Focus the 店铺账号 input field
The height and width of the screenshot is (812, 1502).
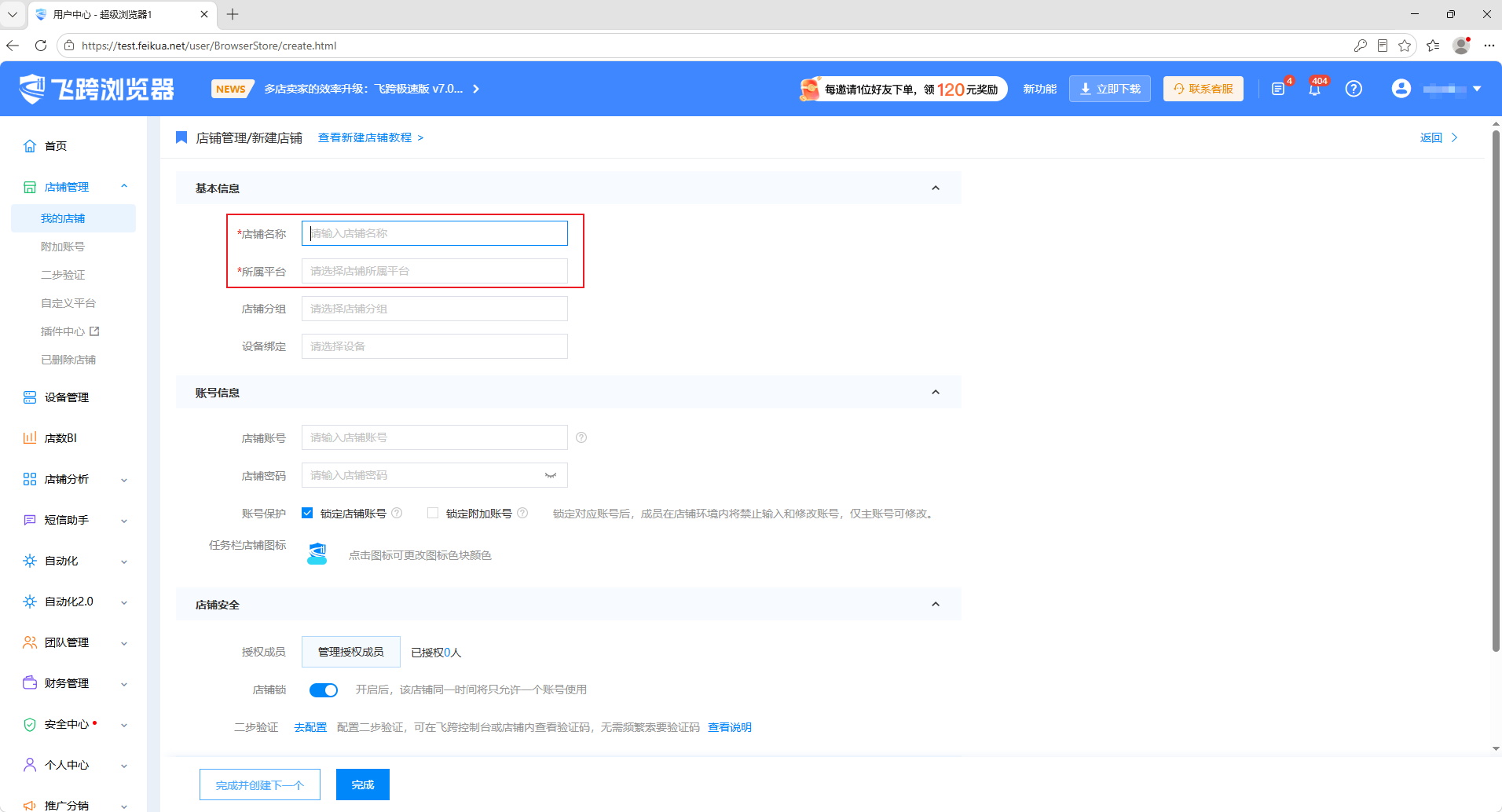coord(434,437)
